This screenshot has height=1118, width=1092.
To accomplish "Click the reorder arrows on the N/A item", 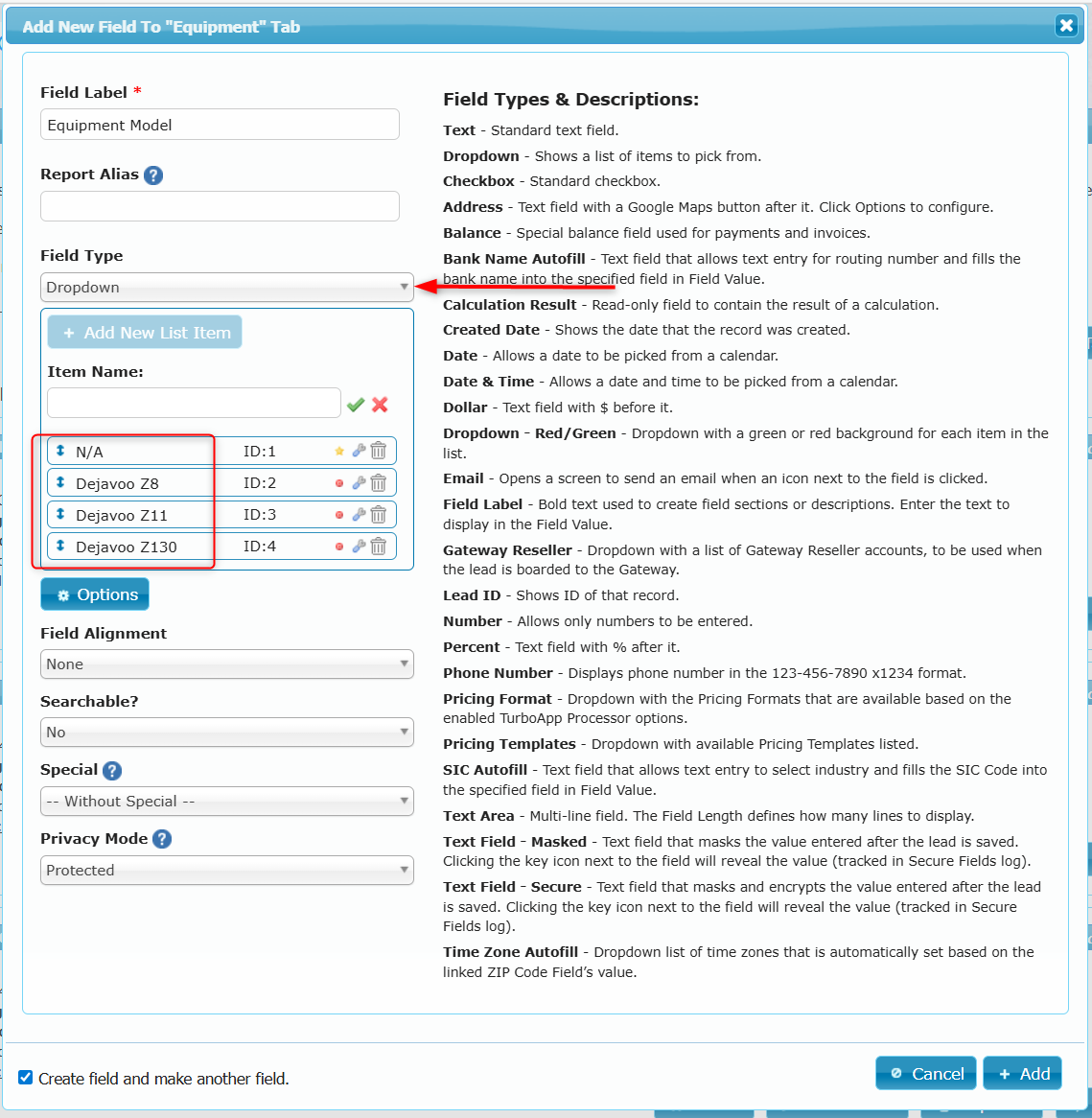I will 60,451.
